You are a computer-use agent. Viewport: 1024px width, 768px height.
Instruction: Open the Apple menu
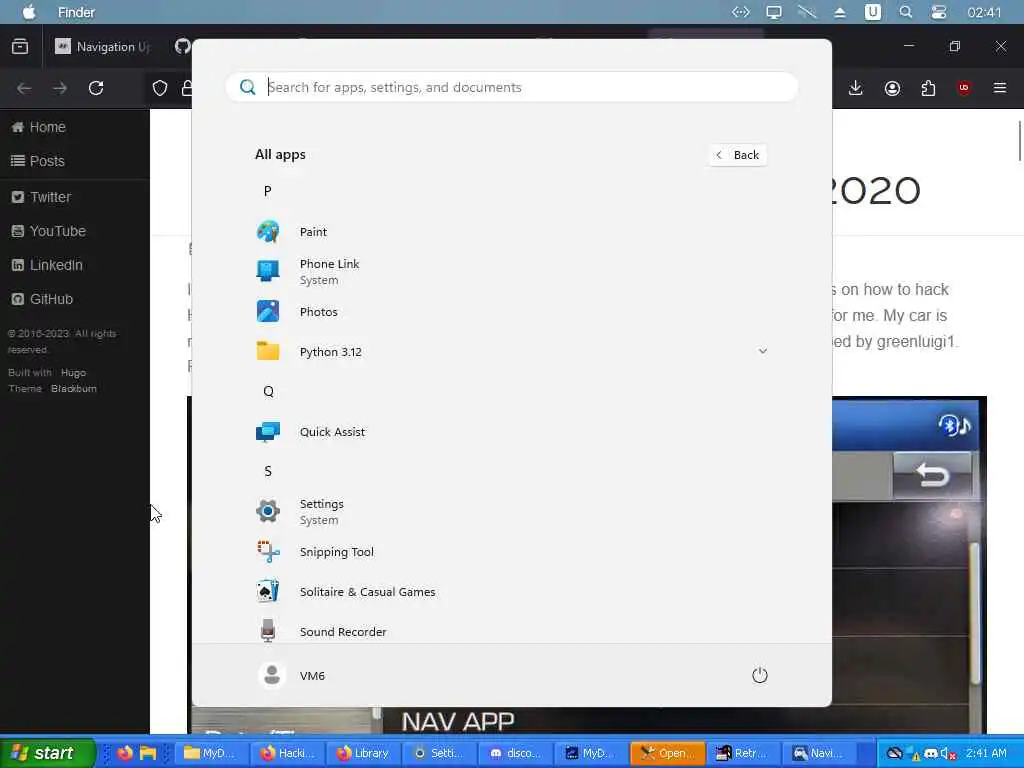tap(29, 12)
